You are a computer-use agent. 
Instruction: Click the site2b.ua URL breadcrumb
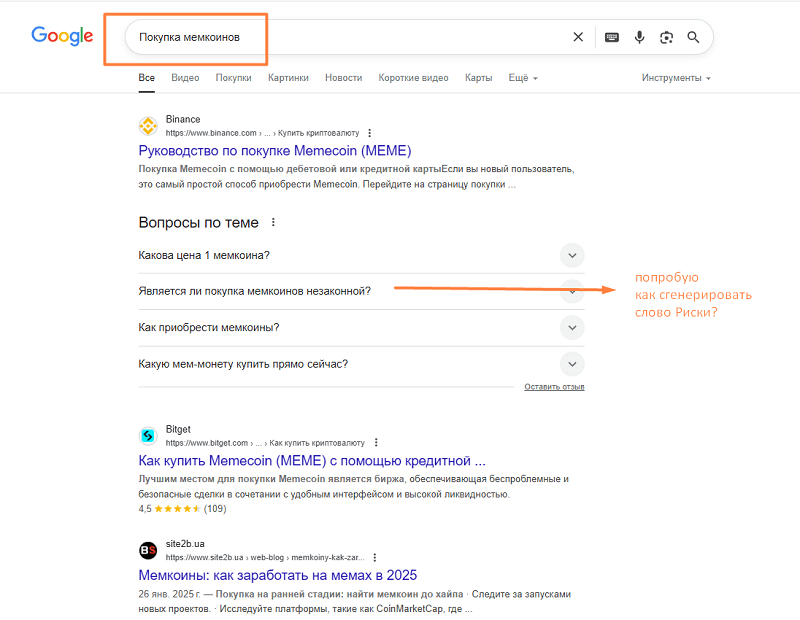click(265, 557)
